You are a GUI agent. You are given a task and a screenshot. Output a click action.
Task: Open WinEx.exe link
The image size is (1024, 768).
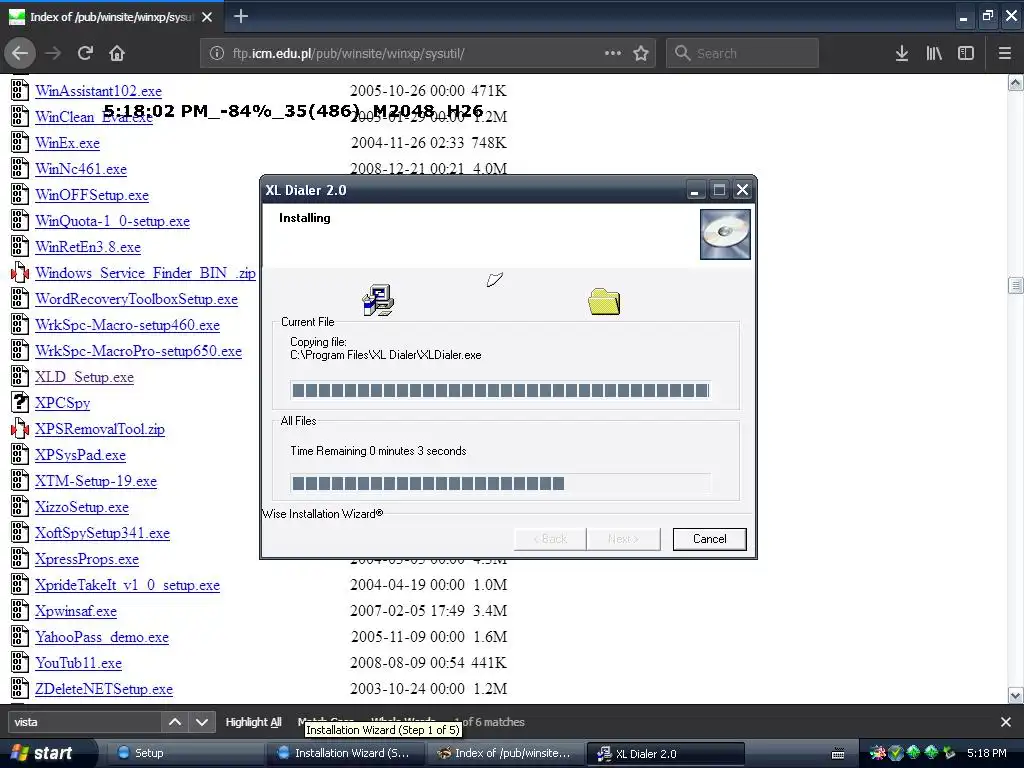(67, 143)
